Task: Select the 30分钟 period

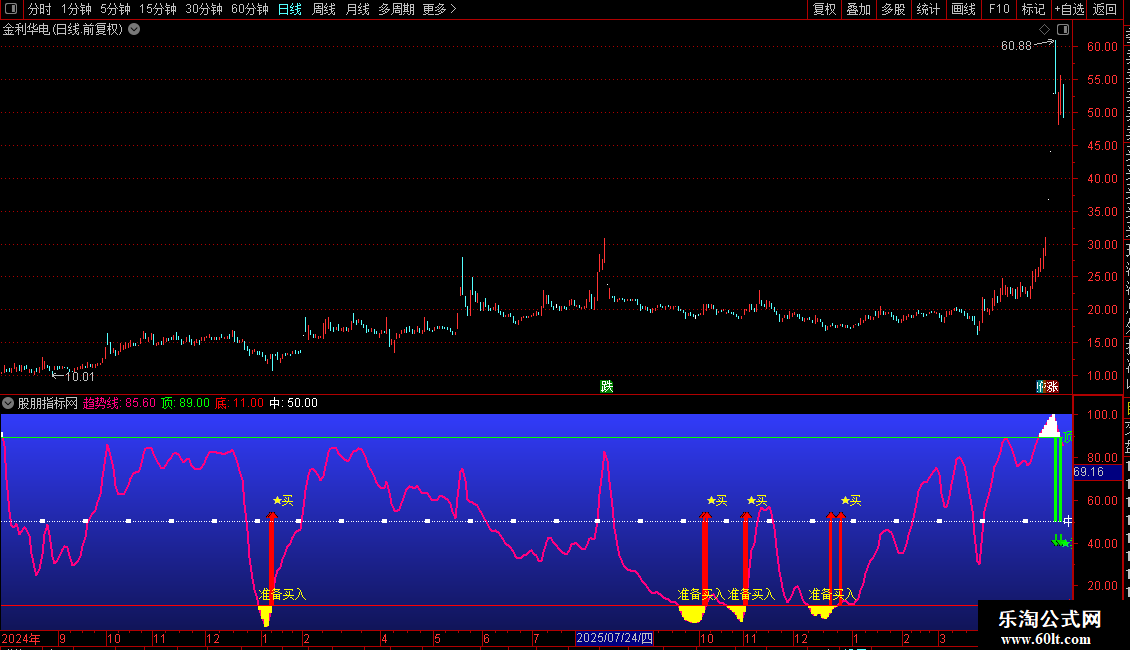Action: (204, 9)
